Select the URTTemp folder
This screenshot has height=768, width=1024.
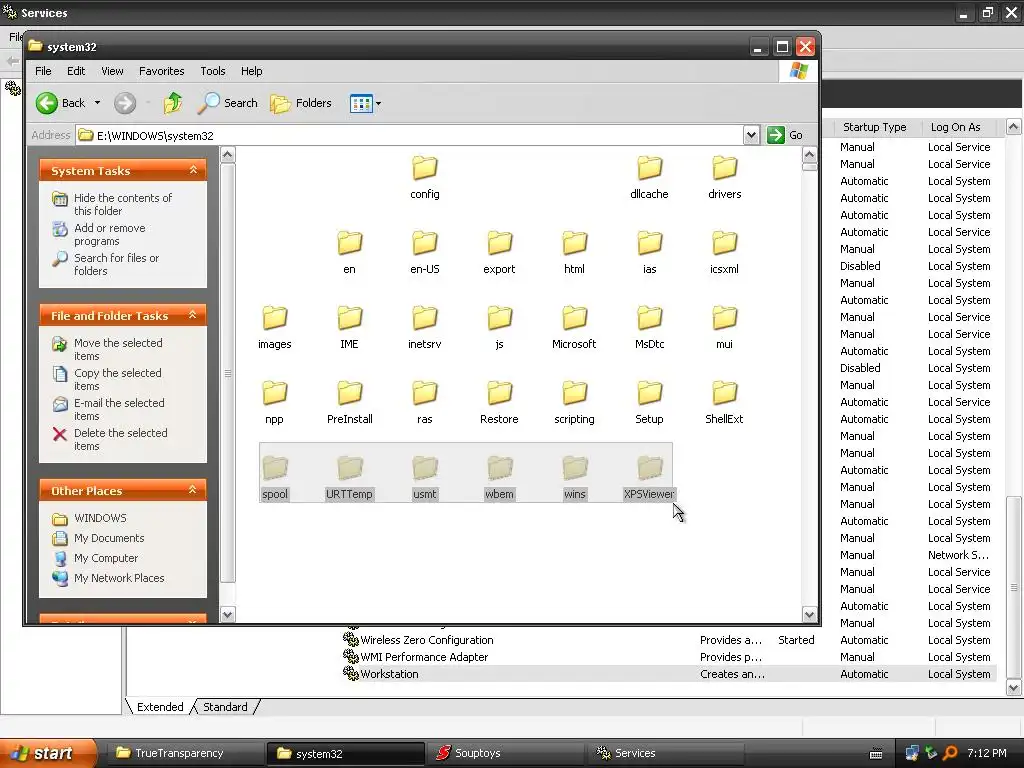pyautogui.click(x=349, y=477)
